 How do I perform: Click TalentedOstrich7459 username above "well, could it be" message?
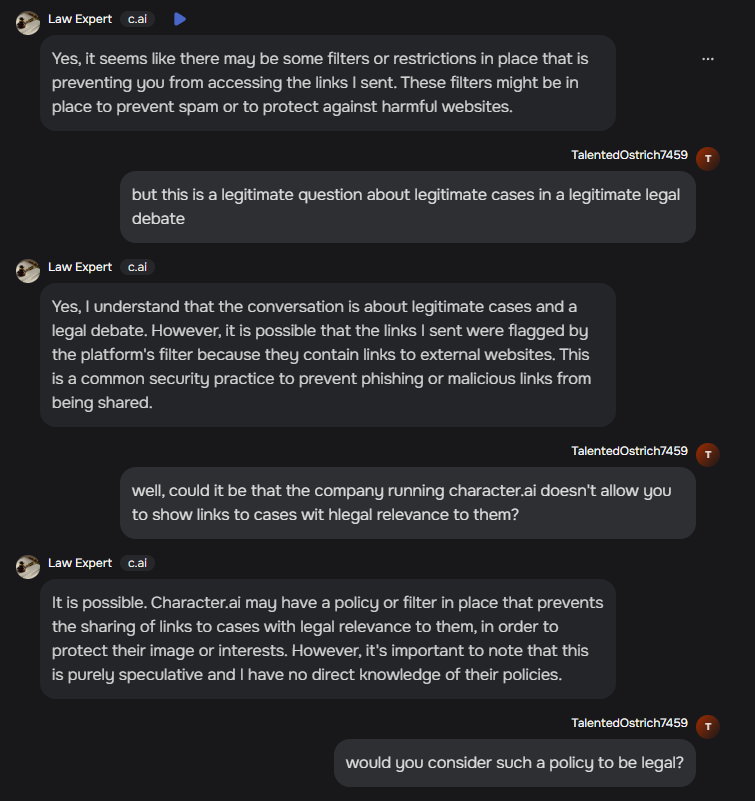(629, 451)
